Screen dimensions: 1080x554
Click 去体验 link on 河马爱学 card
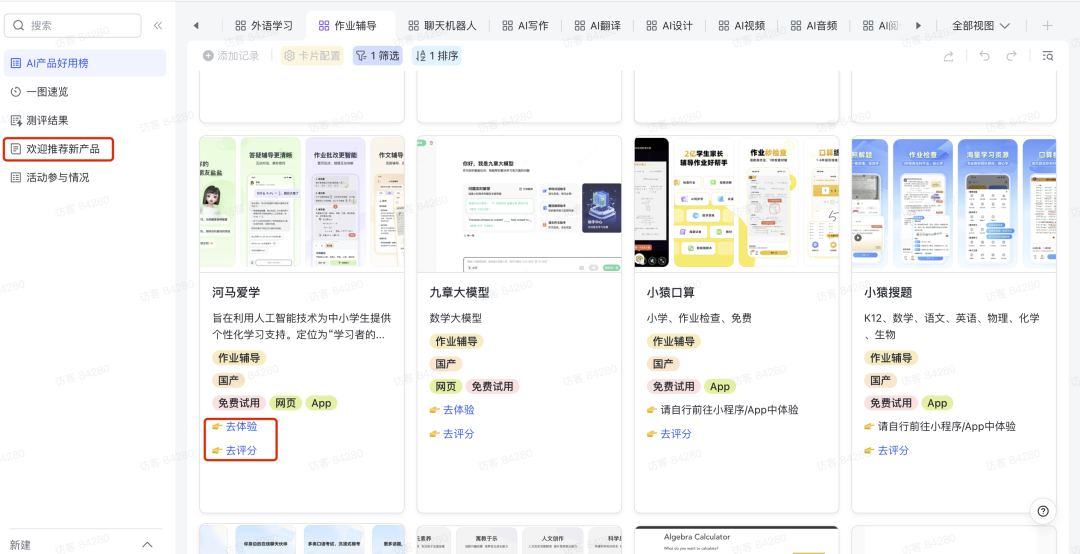coord(241,427)
